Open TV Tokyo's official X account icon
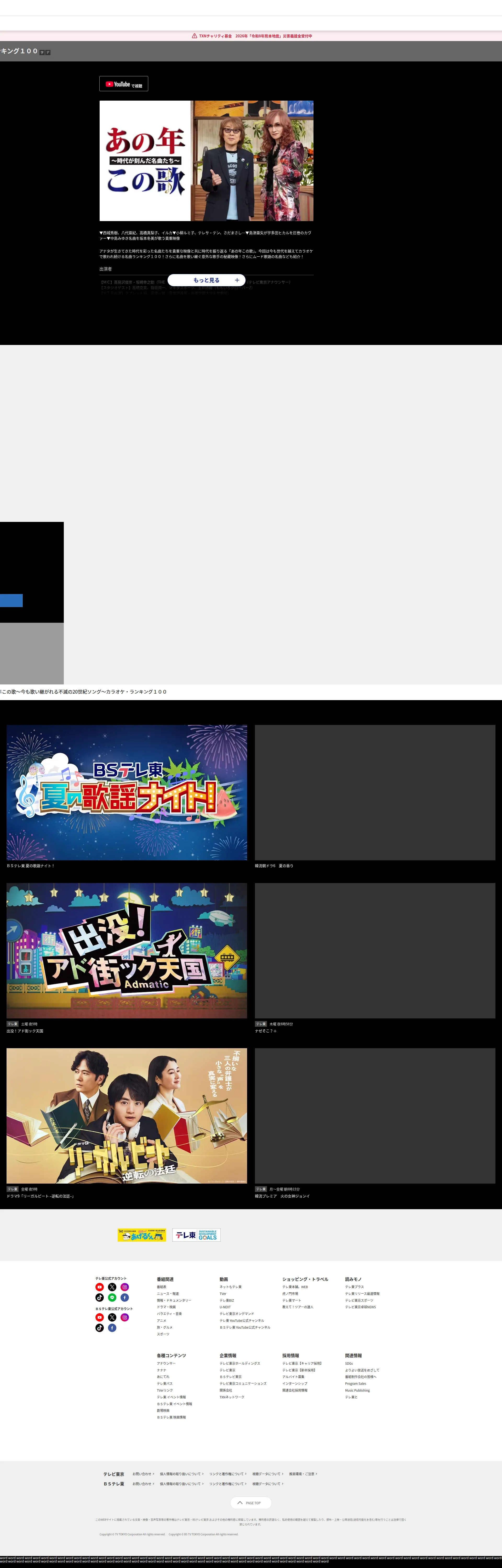Image resolution: width=502 pixels, height=1568 pixels. coord(112,1287)
